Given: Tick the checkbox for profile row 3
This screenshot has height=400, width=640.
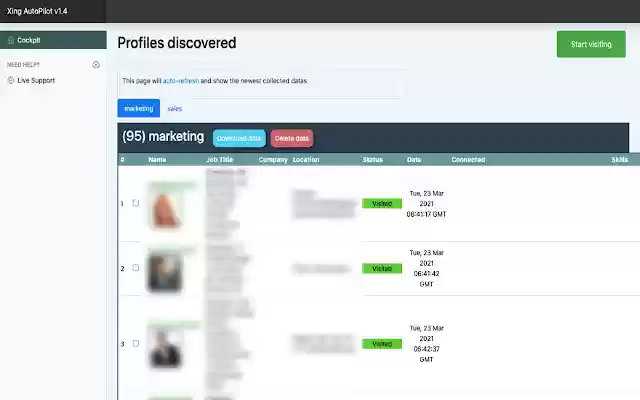Looking at the screenshot, I should click(136, 343).
